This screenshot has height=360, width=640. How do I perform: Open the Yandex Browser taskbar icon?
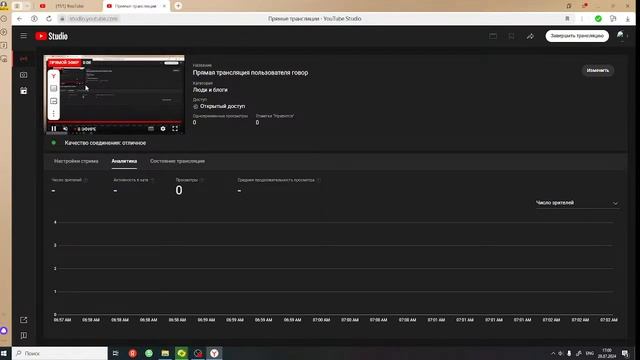click(214, 353)
